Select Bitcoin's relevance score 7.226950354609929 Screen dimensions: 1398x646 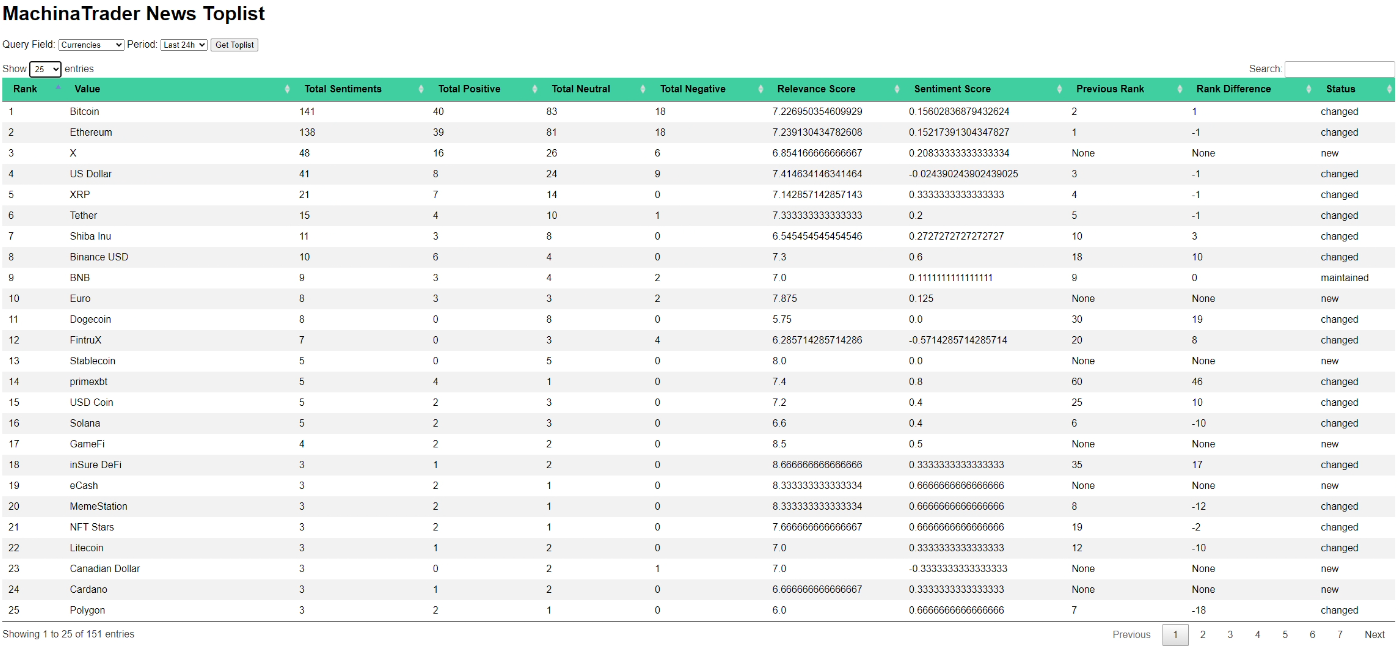coord(817,112)
